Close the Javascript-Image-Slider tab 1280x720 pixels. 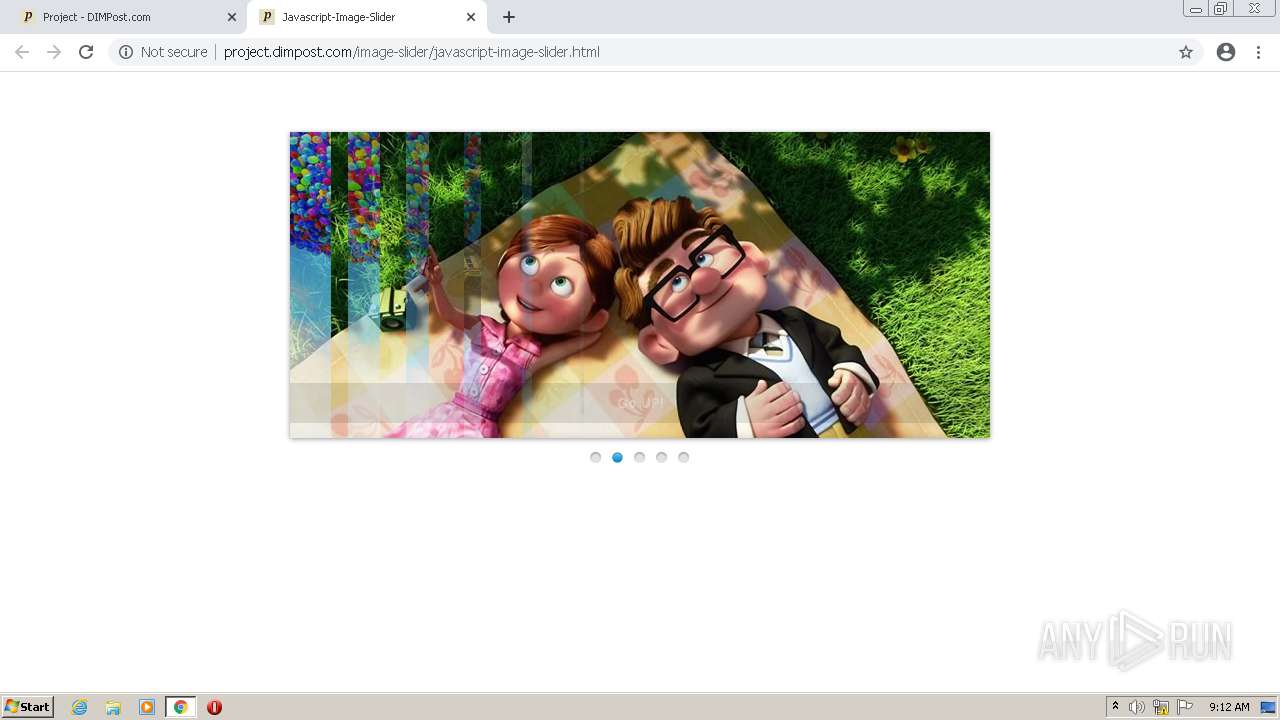(471, 17)
